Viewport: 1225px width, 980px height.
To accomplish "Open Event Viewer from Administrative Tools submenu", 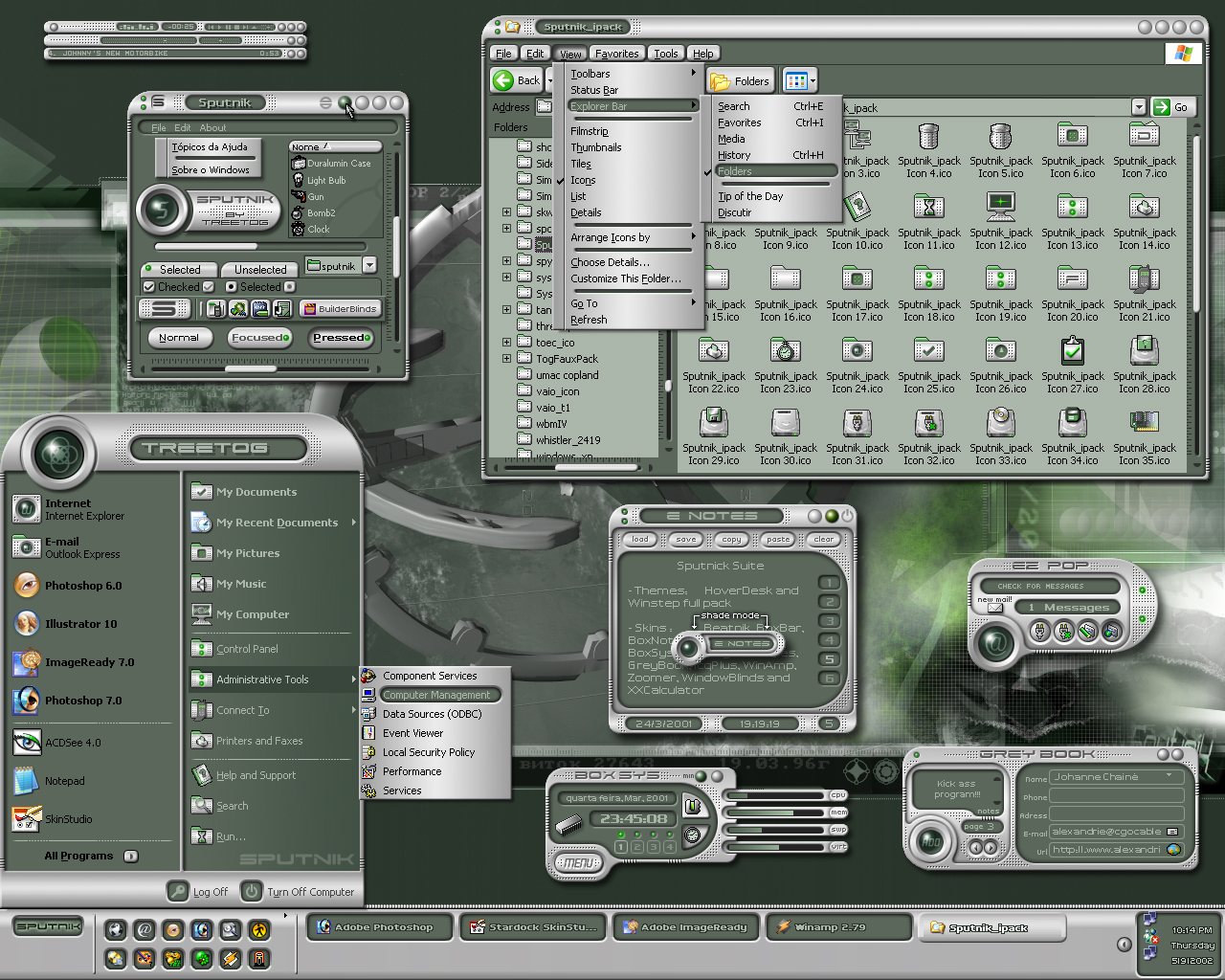I will point(412,733).
